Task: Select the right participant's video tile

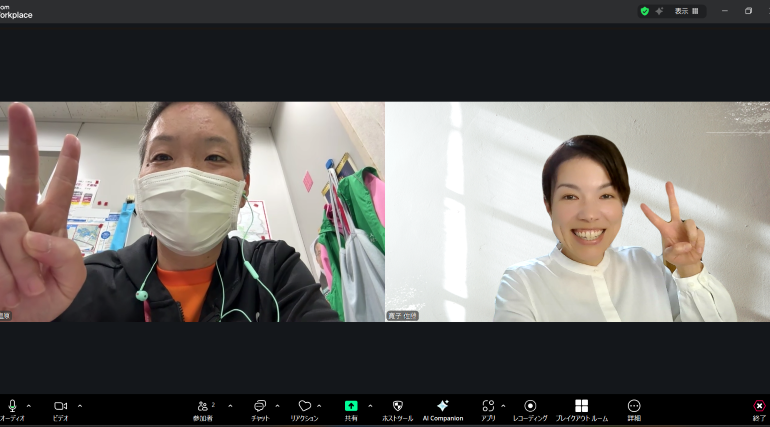Action: pos(577,211)
